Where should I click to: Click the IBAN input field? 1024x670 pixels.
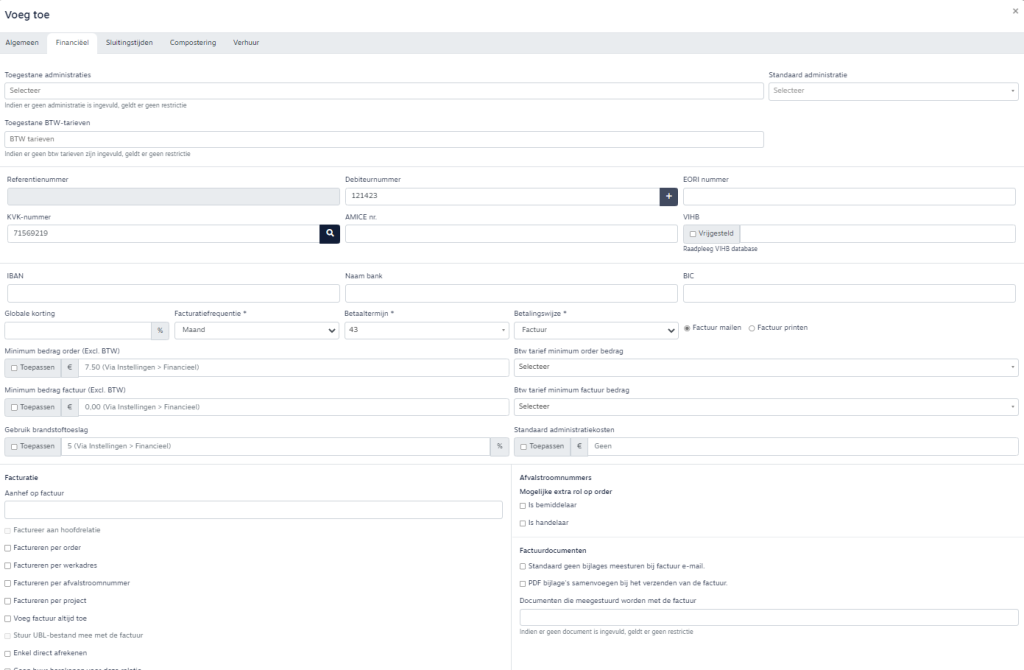[172, 294]
